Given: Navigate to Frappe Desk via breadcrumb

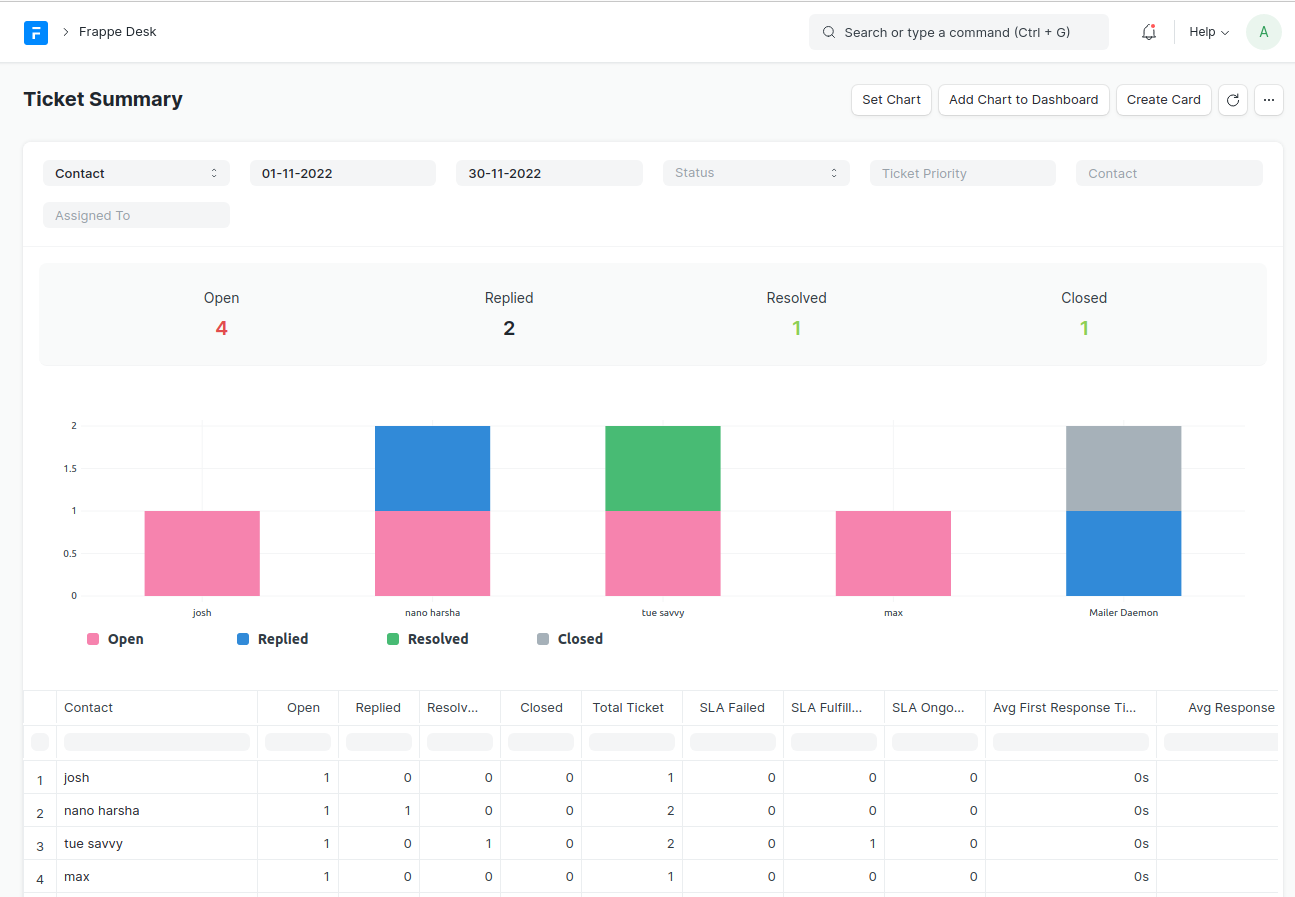Looking at the screenshot, I should click(x=117, y=31).
